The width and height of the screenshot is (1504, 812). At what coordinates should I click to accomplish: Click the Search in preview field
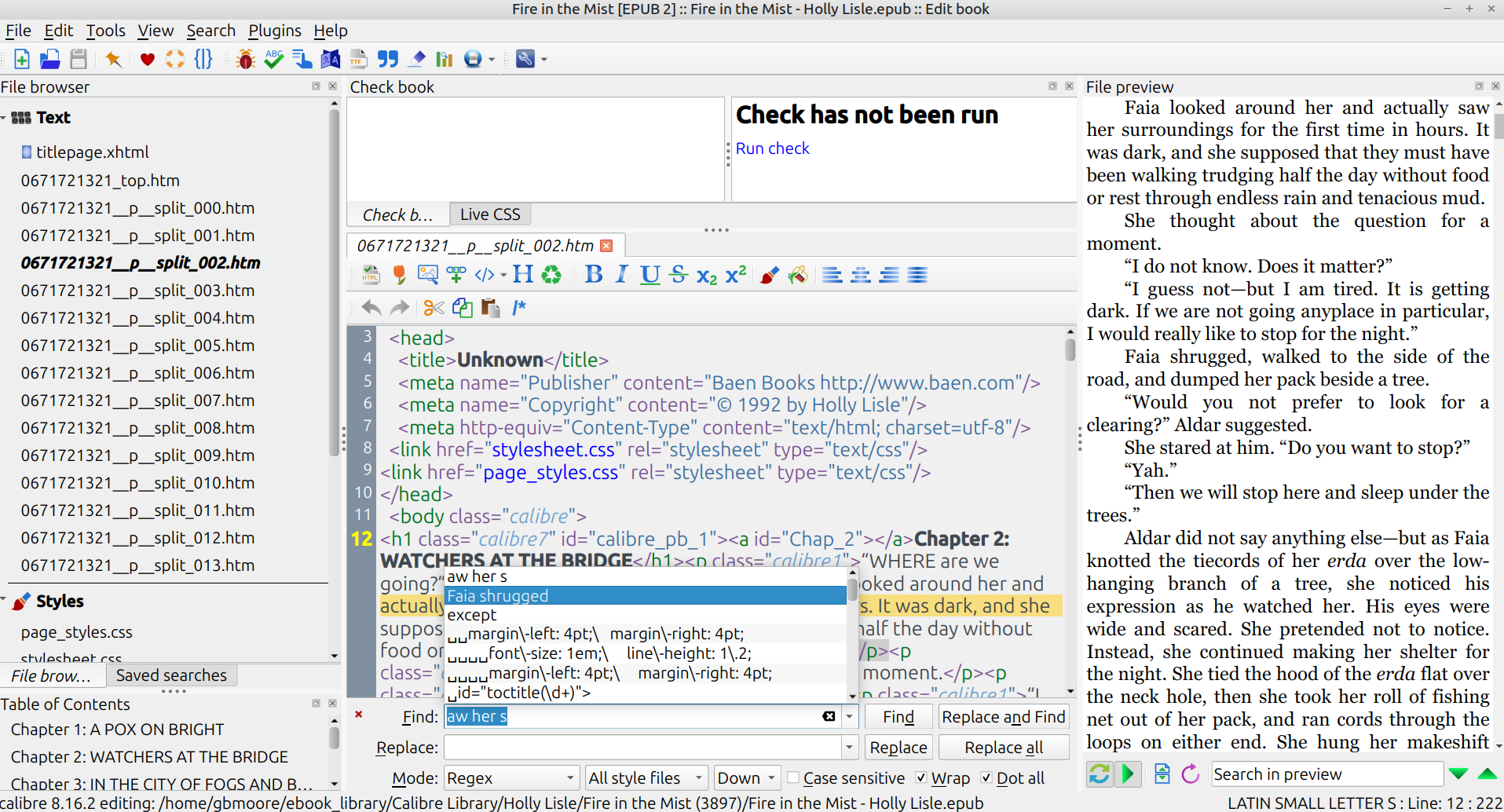pyautogui.click(x=1327, y=774)
